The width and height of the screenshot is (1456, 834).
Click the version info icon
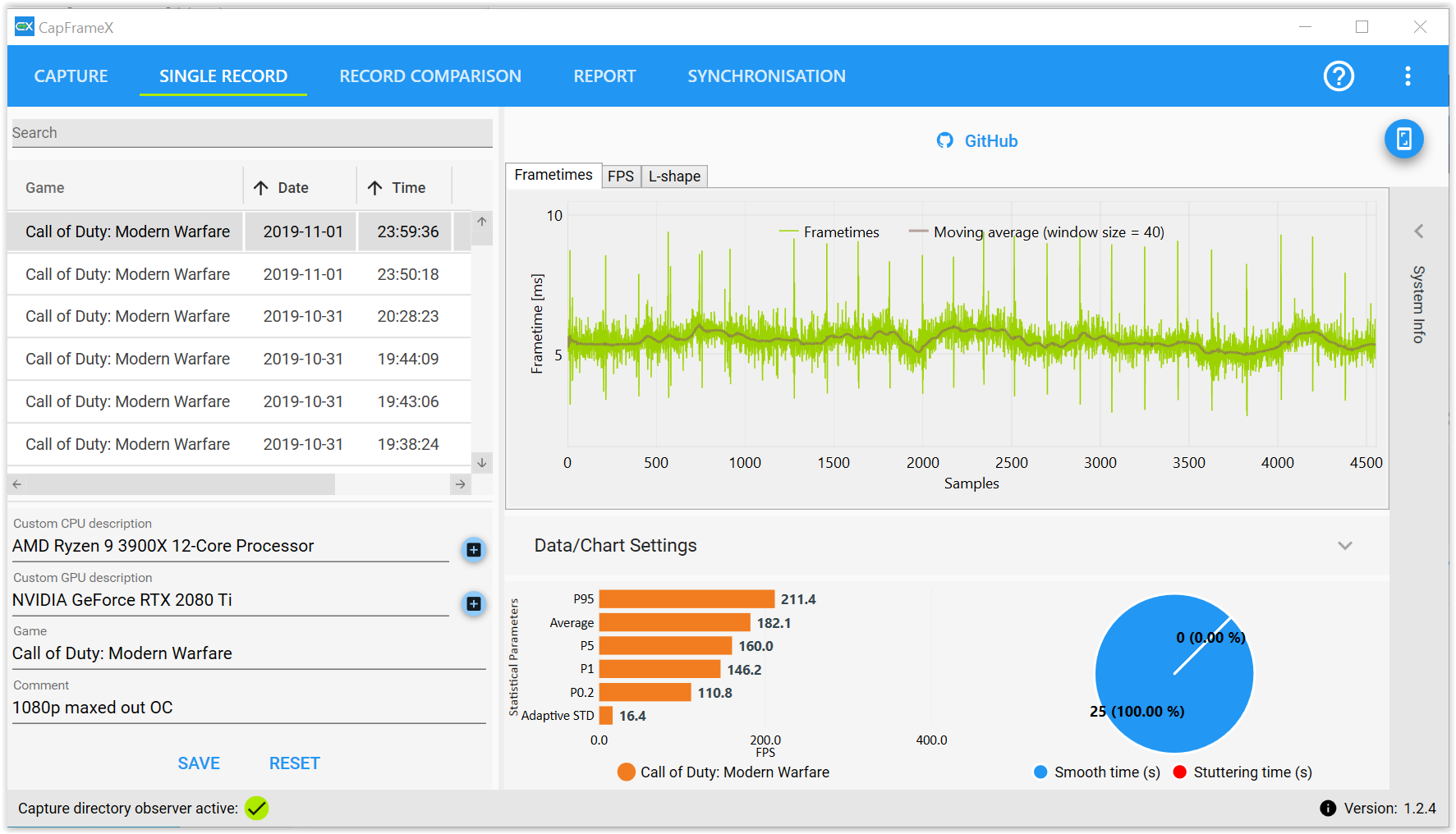[x=1328, y=808]
